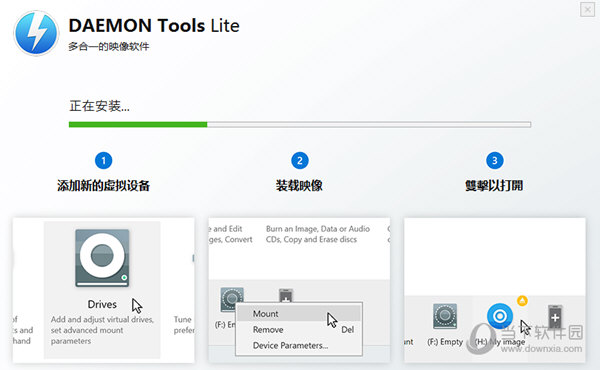Image resolution: width=600 pixels, height=370 pixels.
Task: Select the Mount context menu entry
Action: point(298,313)
